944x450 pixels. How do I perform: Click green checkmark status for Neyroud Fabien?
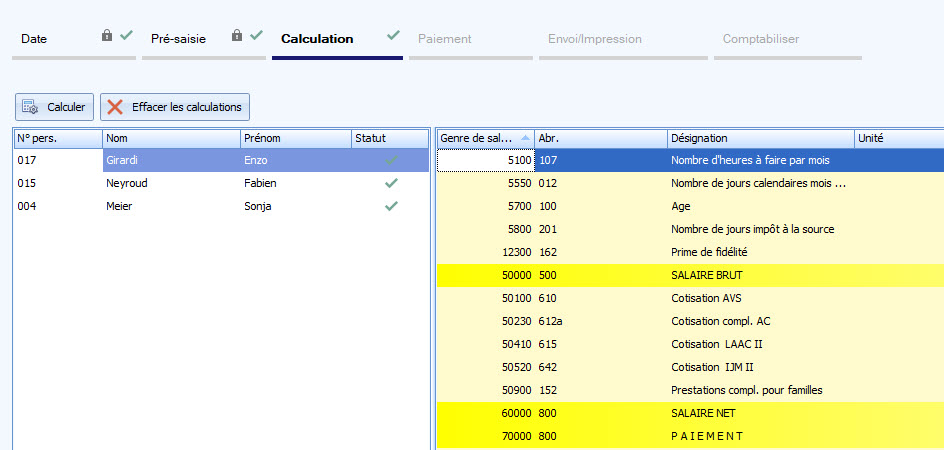(391, 183)
